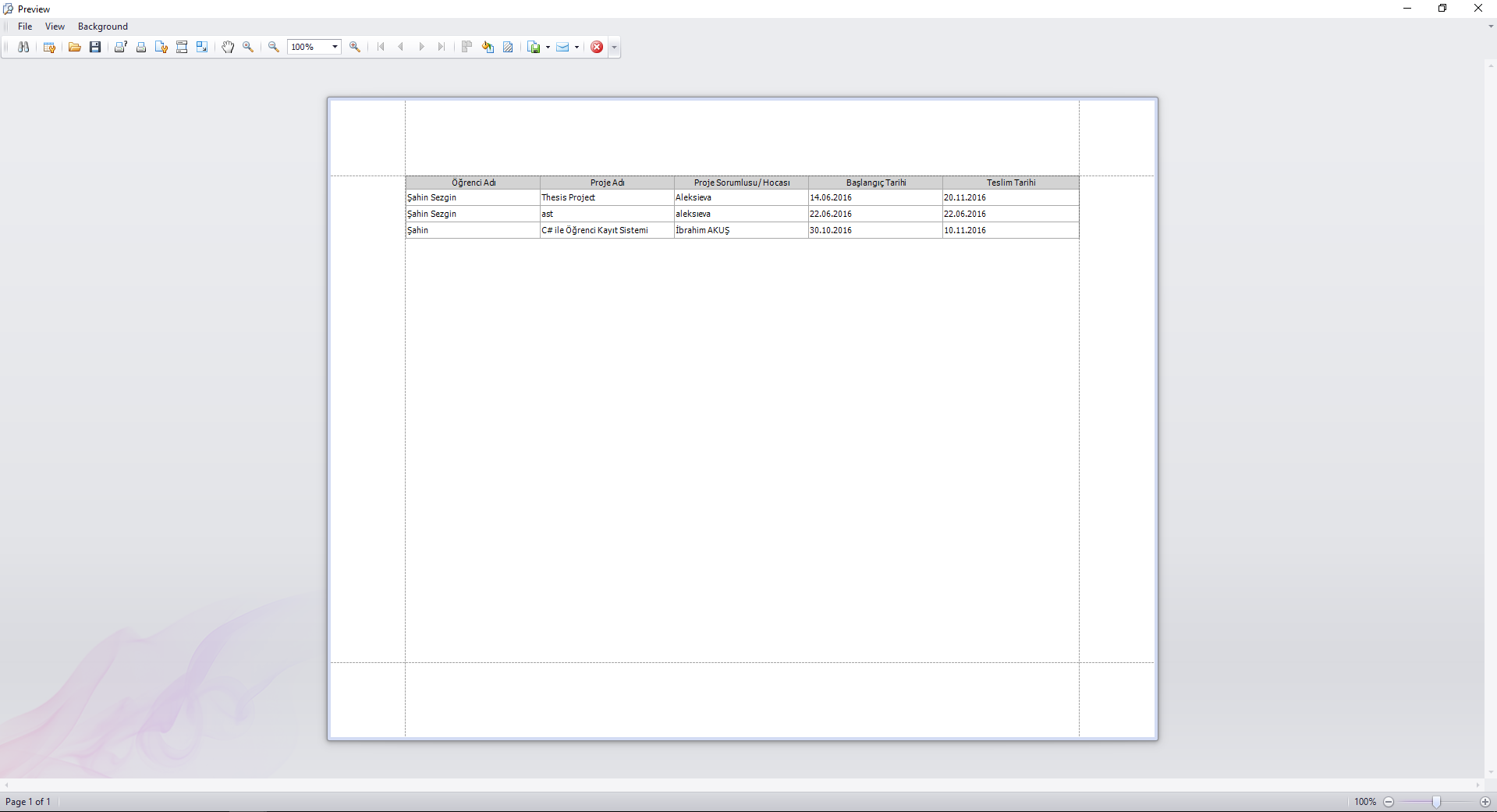
Task: Click the Quick Print printer icon
Action: (141, 47)
